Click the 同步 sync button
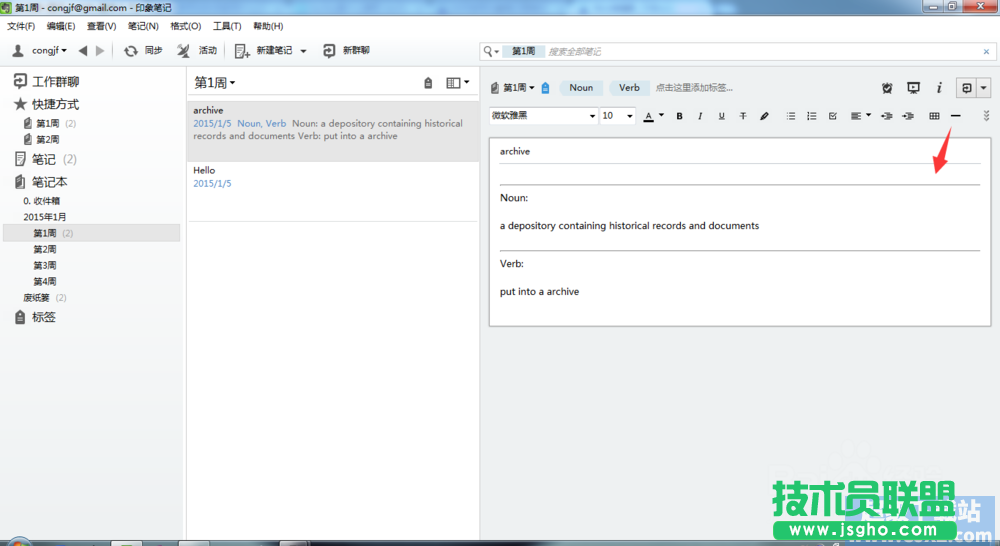Viewport: 1000px width, 546px height. click(143, 50)
